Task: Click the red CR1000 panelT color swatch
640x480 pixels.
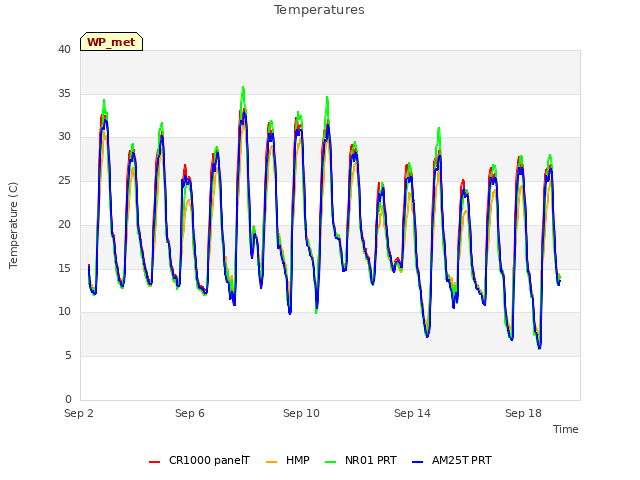Action: (x=154, y=462)
